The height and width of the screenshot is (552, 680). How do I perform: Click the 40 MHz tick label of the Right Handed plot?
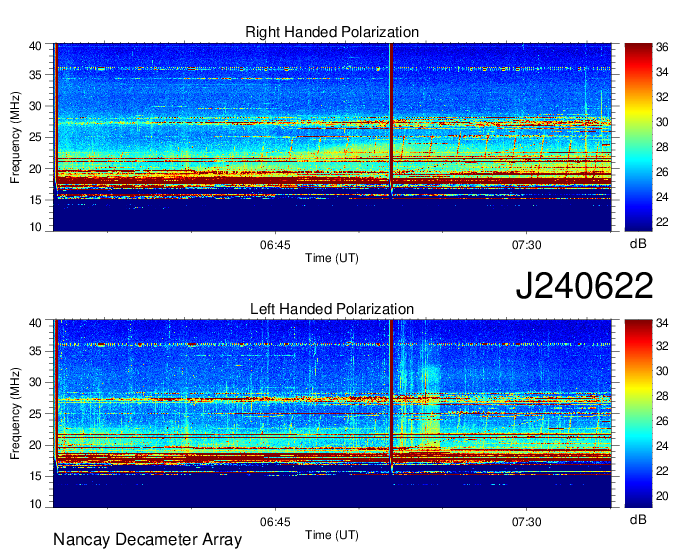coord(36,46)
